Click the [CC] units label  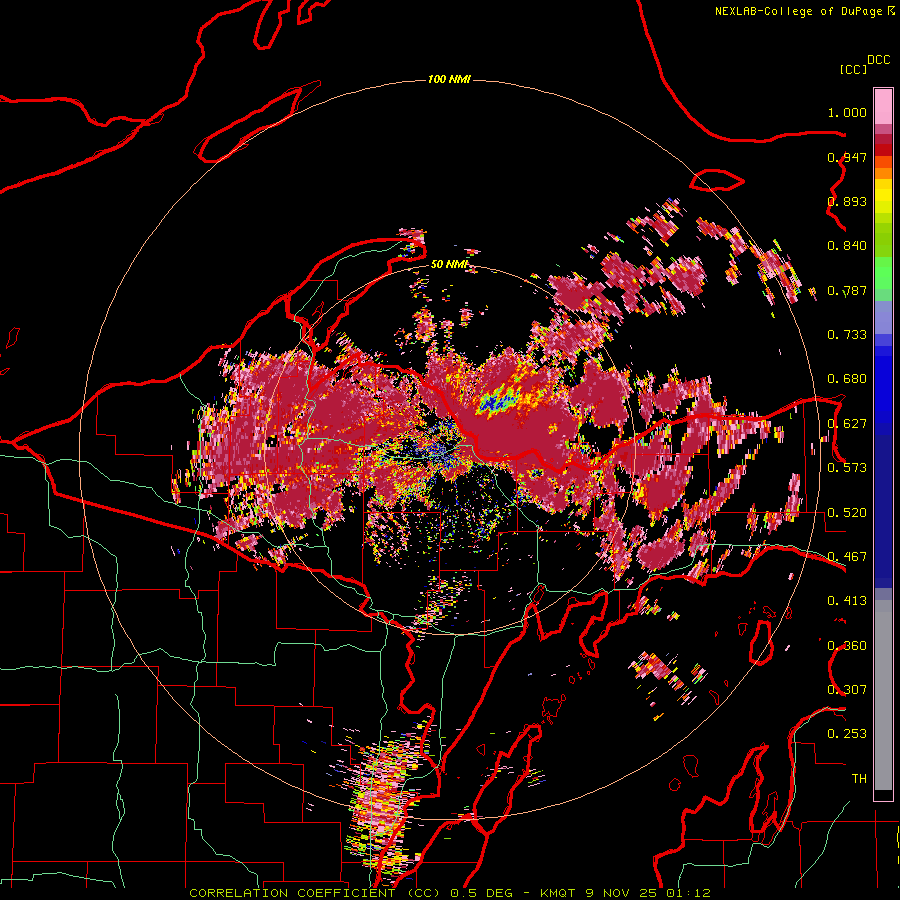coord(853,69)
